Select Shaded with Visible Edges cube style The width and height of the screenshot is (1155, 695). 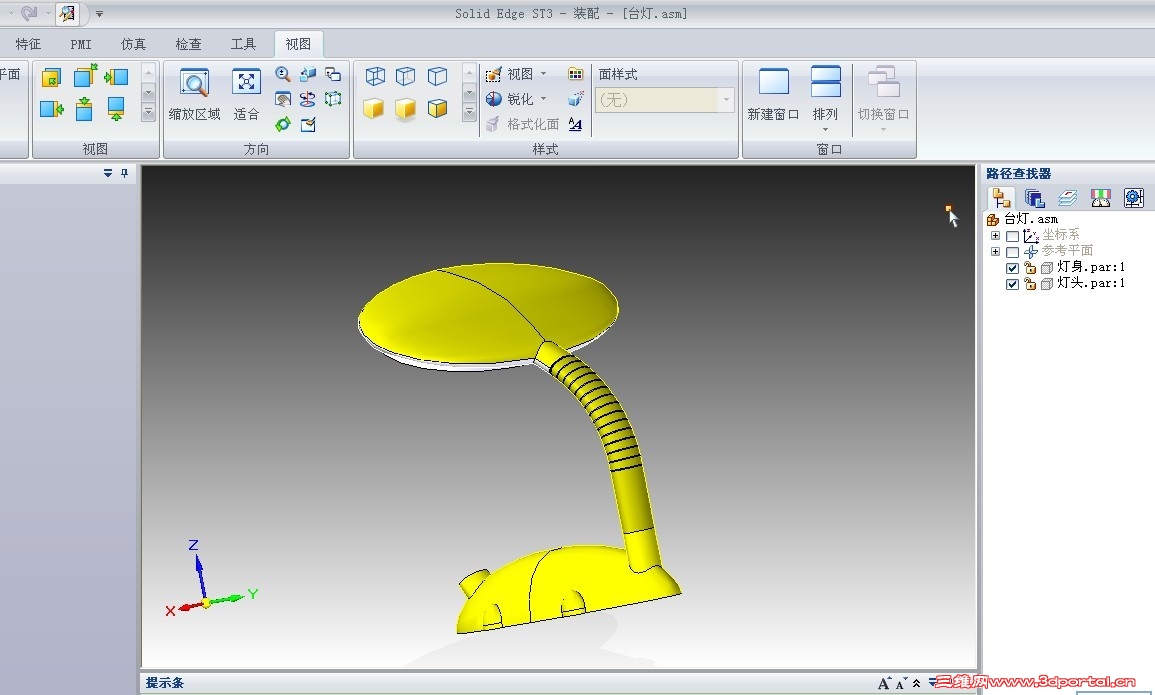438,109
